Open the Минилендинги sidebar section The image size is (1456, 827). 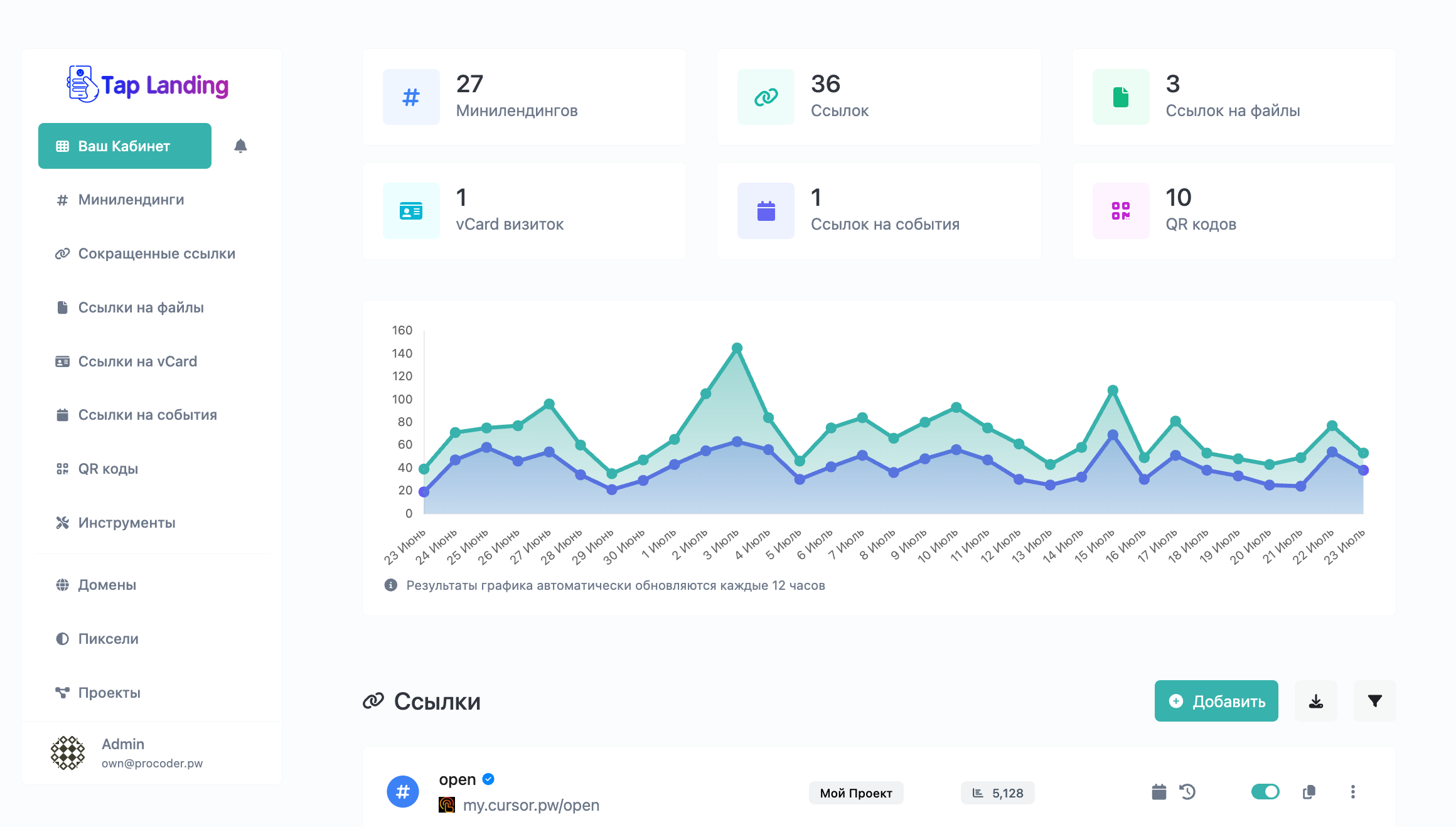point(131,200)
